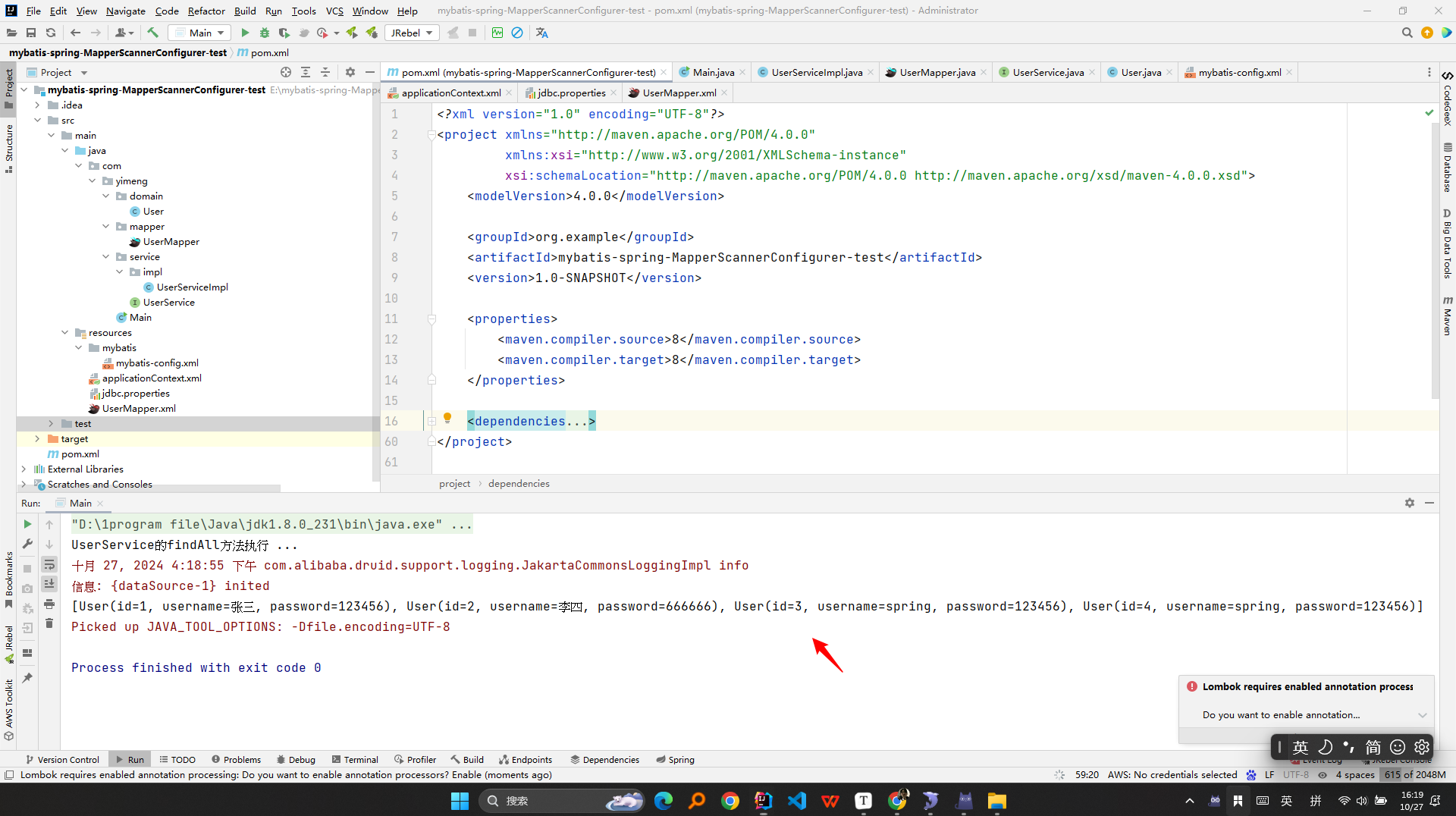This screenshot has height=816, width=1456.
Task: Expand External Libraries node
Action: click(x=24, y=469)
